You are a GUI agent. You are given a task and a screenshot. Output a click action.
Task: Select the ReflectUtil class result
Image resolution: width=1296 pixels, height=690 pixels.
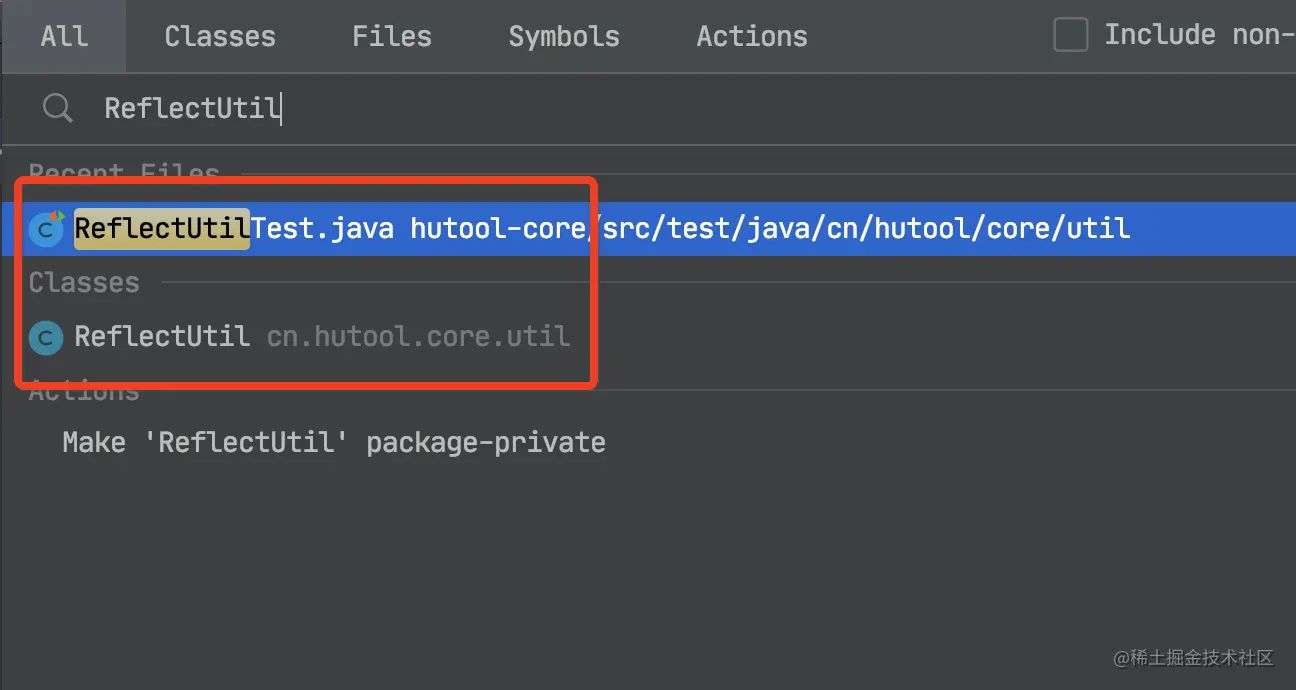click(x=162, y=336)
